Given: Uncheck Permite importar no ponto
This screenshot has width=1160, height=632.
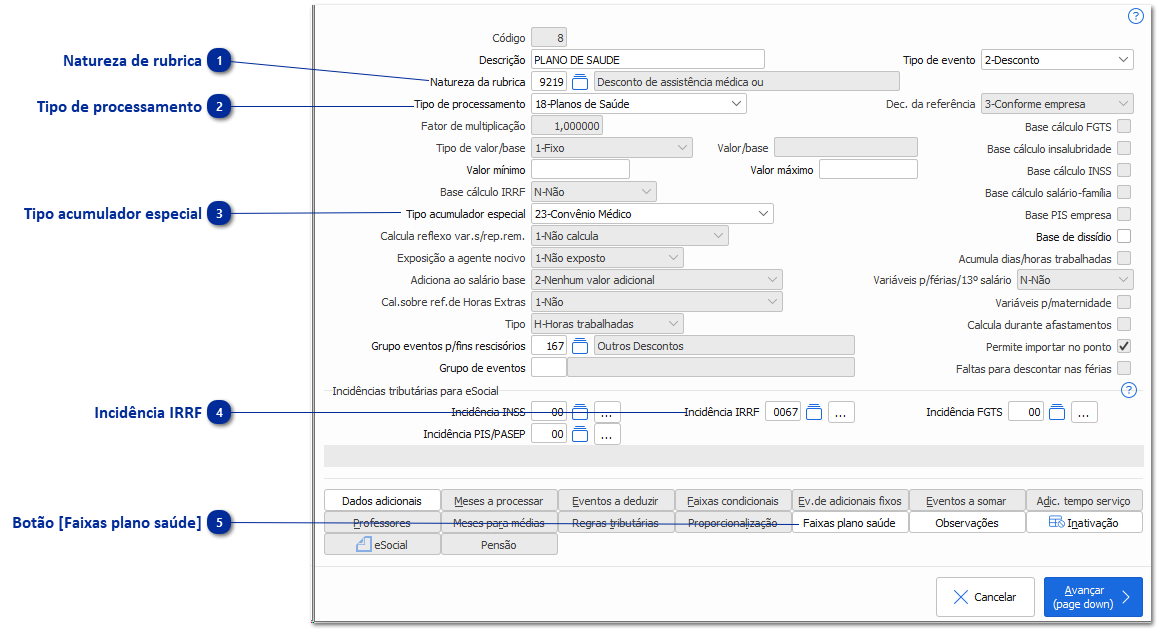Looking at the screenshot, I should [x=1124, y=346].
